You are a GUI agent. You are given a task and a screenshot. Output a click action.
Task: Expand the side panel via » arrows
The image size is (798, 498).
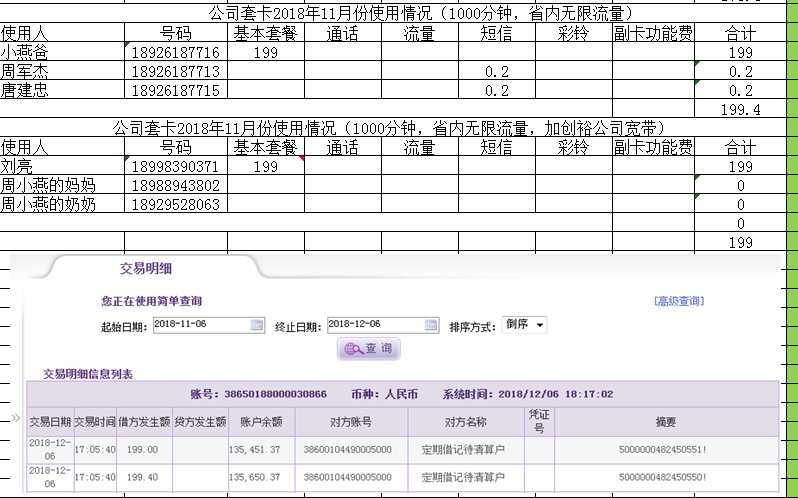click(x=15, y=418)
